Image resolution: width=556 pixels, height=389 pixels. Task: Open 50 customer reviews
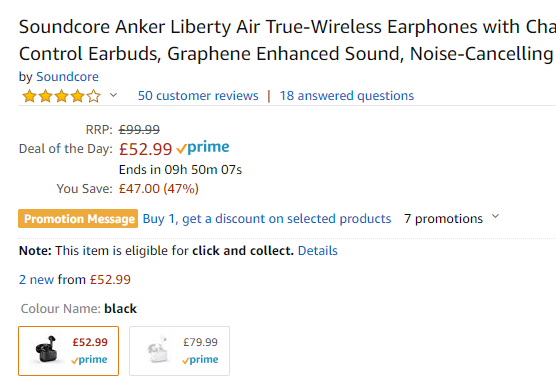[198, 96]
